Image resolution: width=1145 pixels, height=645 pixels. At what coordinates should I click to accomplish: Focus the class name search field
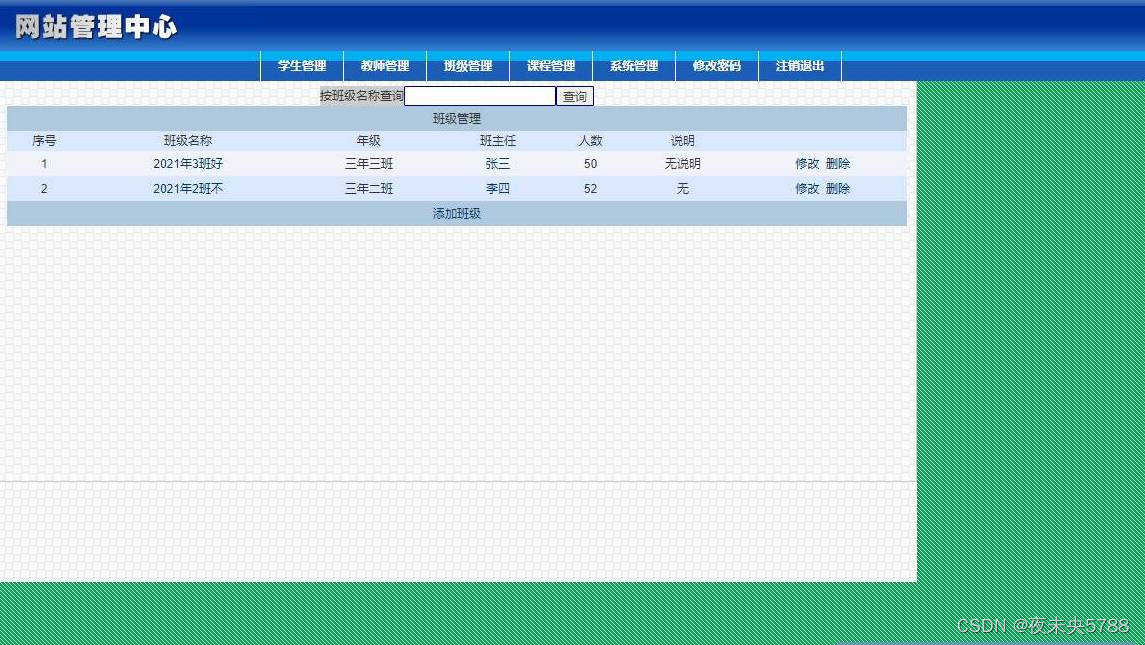pos(480,96)
